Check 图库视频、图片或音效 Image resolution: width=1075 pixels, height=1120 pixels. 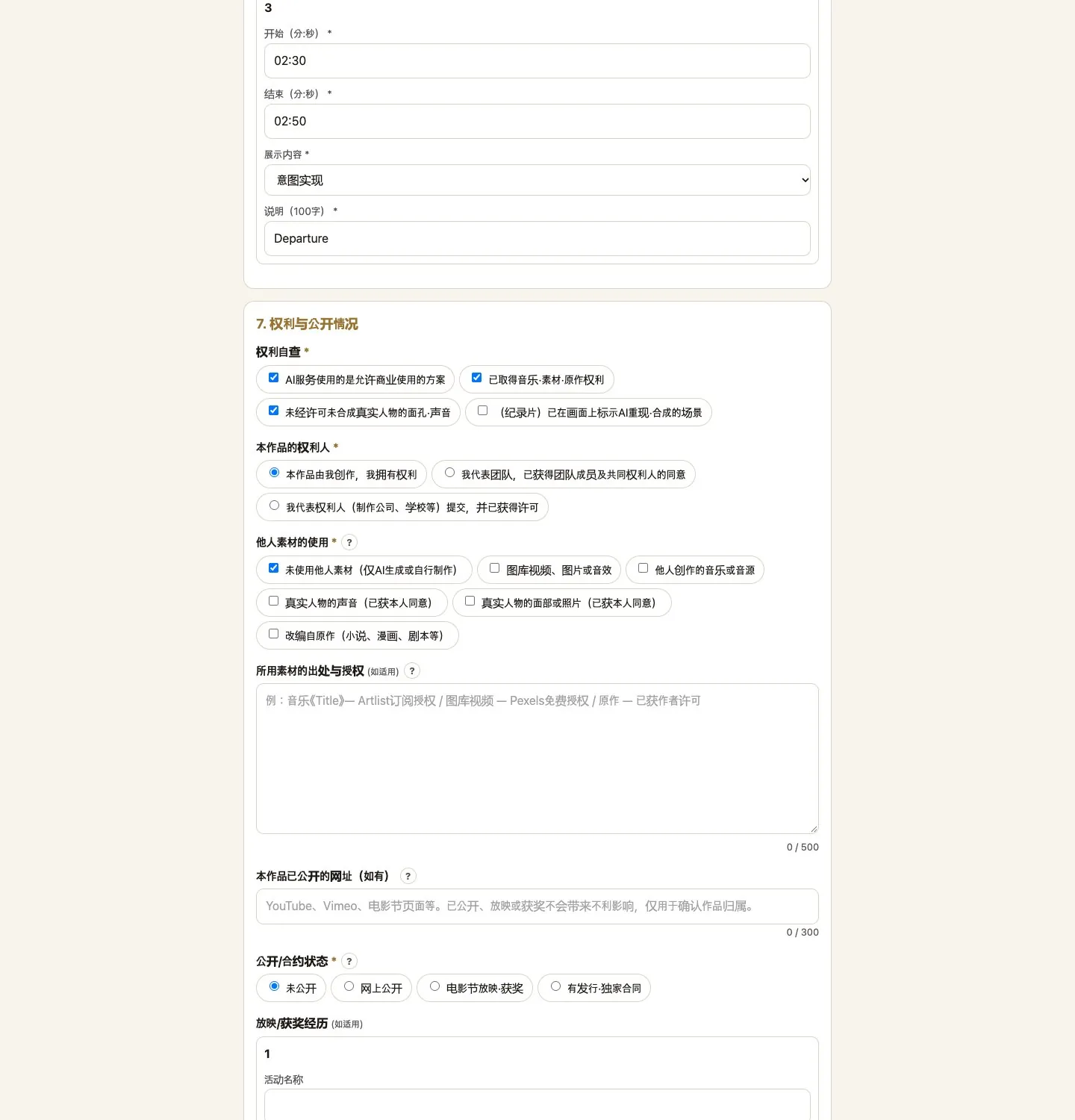tap(495, 568)
